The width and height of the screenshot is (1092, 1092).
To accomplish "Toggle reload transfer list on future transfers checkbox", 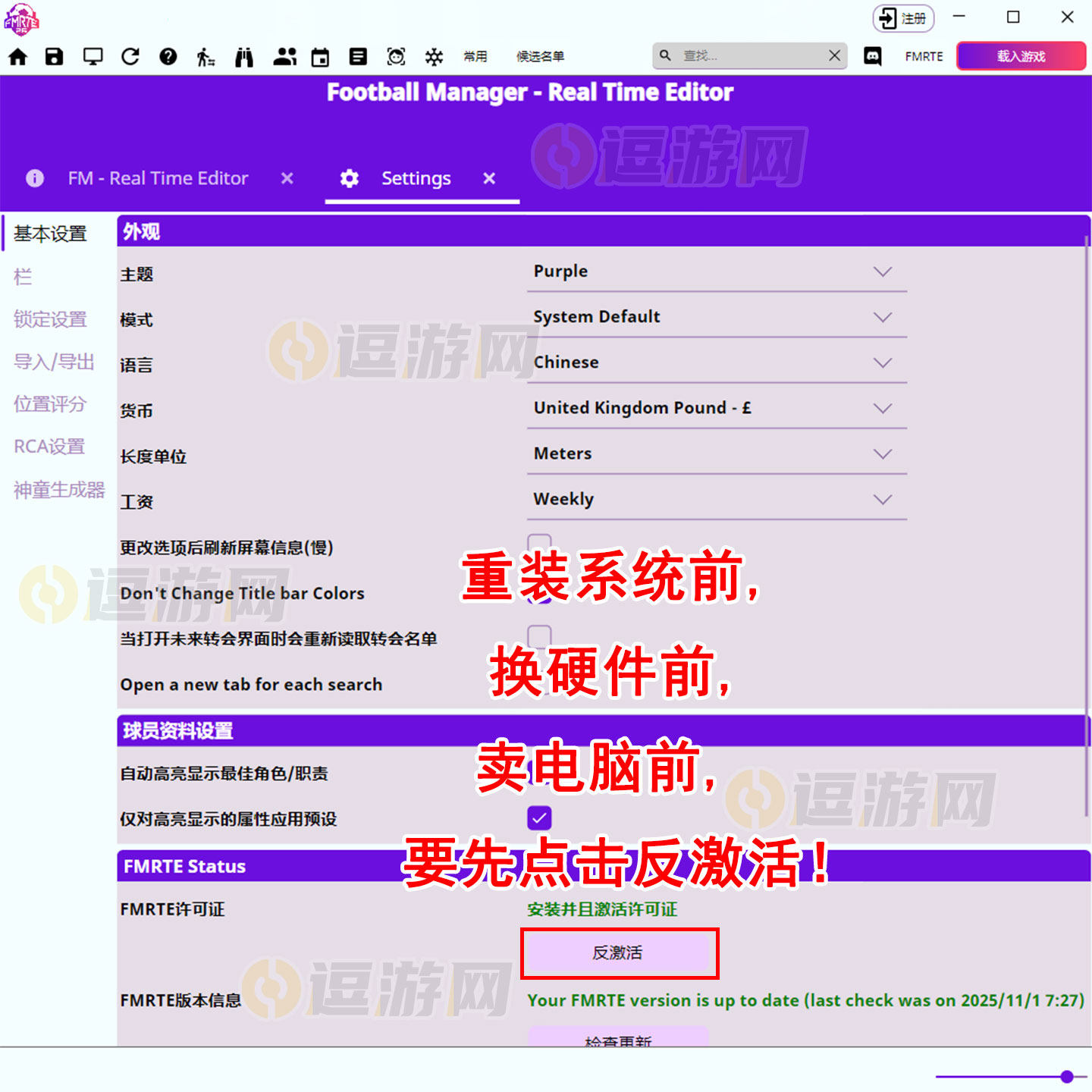I will click(x=539, y=636).
